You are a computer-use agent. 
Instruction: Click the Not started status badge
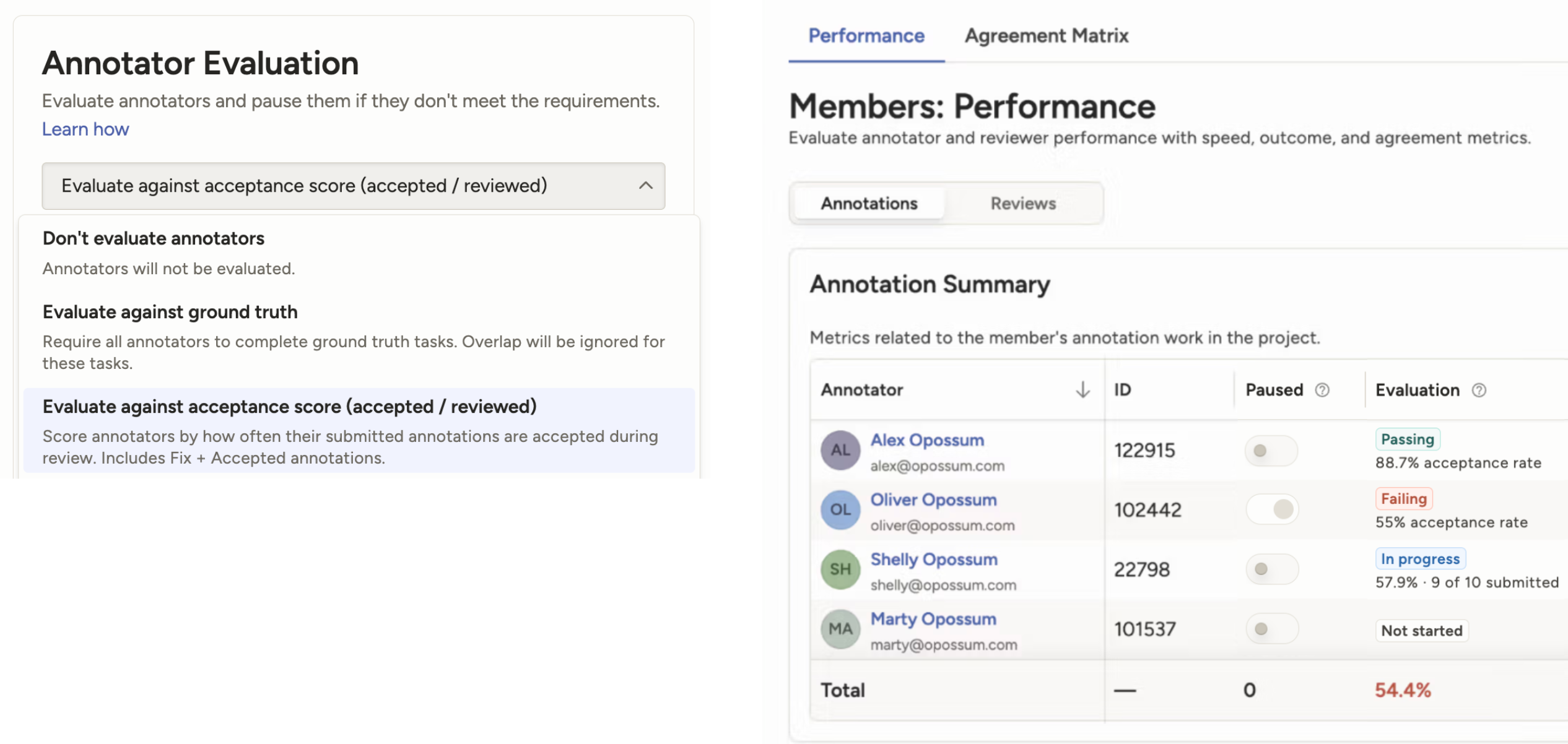(1422, 631)
